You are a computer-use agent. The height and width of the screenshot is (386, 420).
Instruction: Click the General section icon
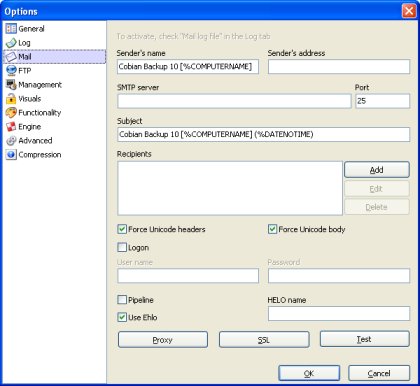[x=11, y=29]
